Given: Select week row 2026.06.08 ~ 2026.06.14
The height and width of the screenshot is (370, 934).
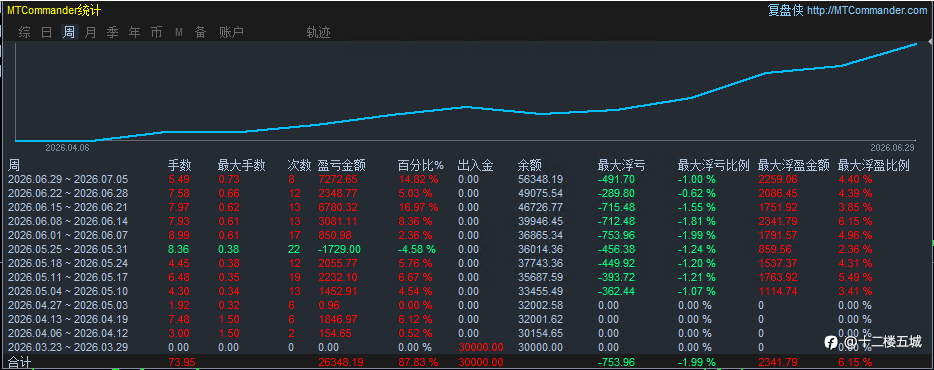Looking at the screenshot, I should click(x=467, y=221).
